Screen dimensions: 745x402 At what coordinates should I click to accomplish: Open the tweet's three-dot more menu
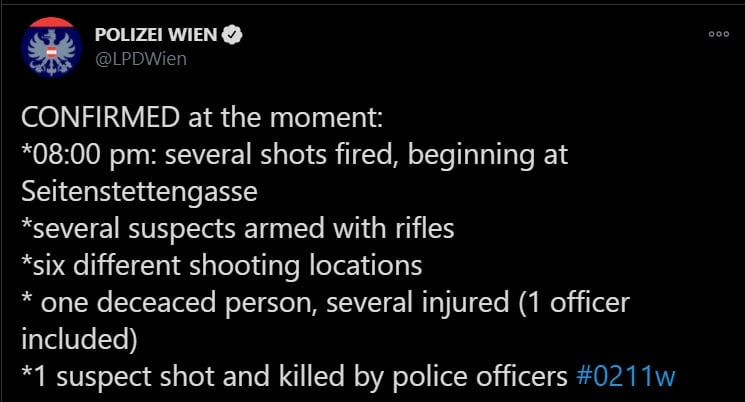click(718, 33)
